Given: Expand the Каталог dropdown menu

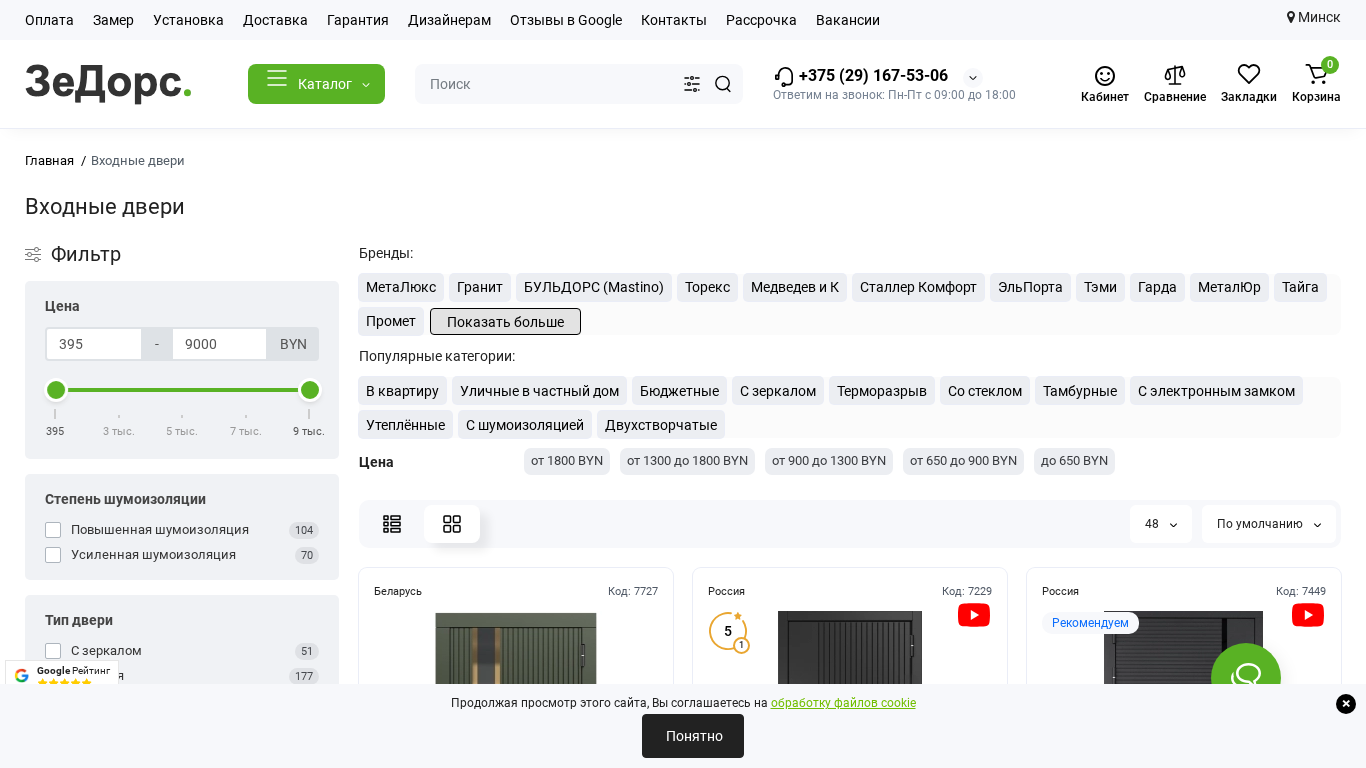Looking at the screenshot, I should (x=316, y=84).
